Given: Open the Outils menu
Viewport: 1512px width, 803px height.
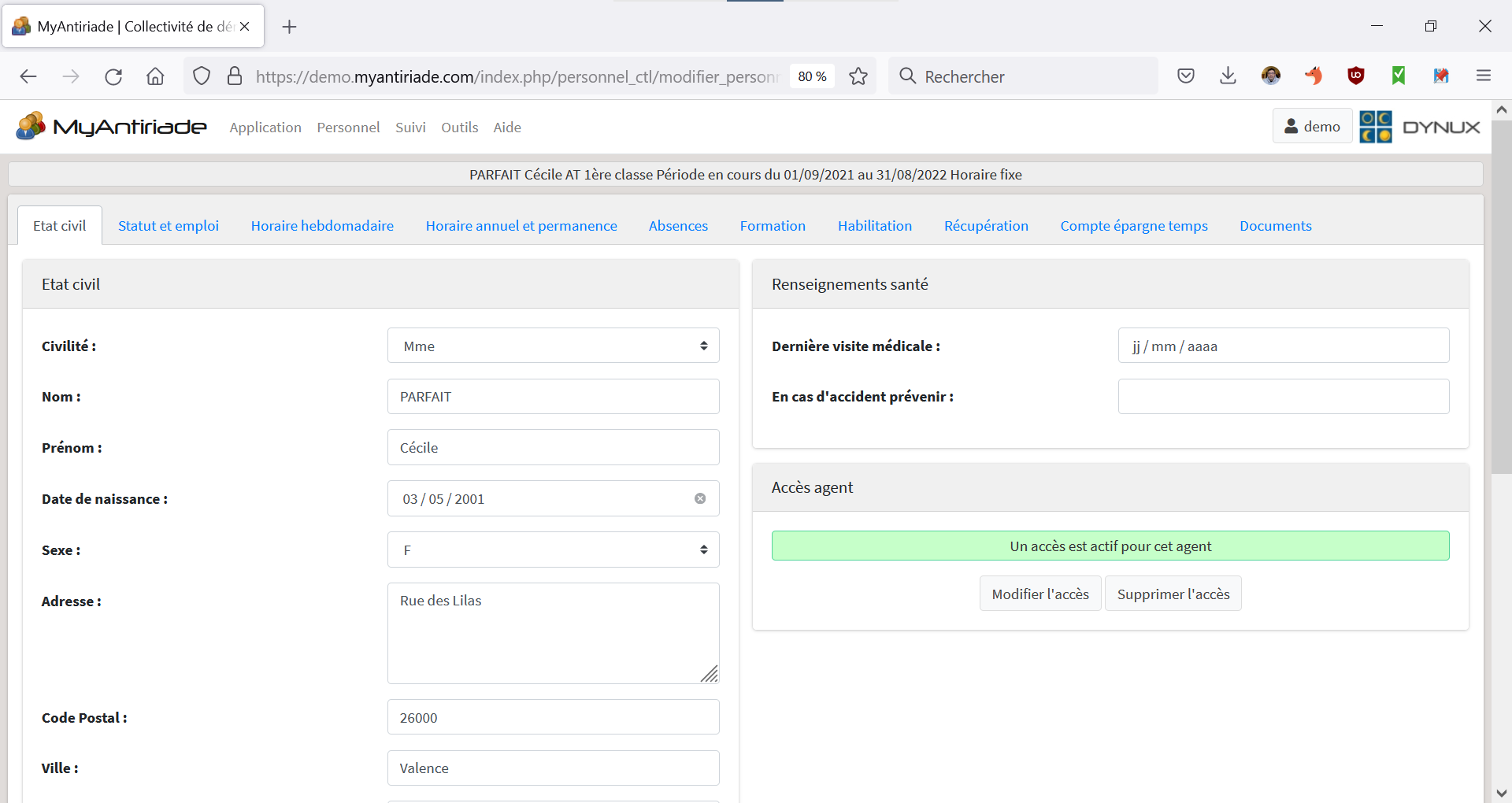Looking at the screenshot, I should (460, 127).
